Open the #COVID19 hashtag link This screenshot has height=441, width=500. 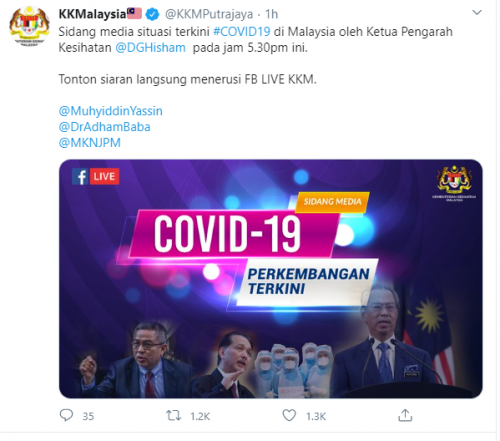point(242,32)
